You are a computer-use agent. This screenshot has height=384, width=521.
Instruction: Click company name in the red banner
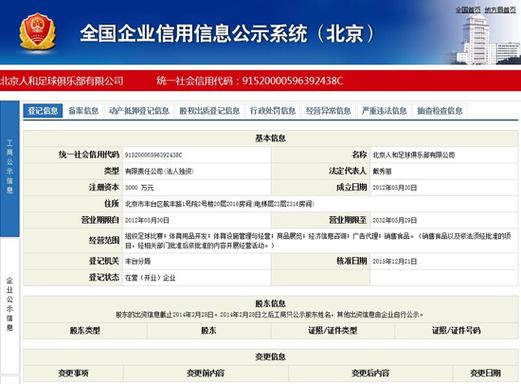pyautogui.click(x=62, y=81)
